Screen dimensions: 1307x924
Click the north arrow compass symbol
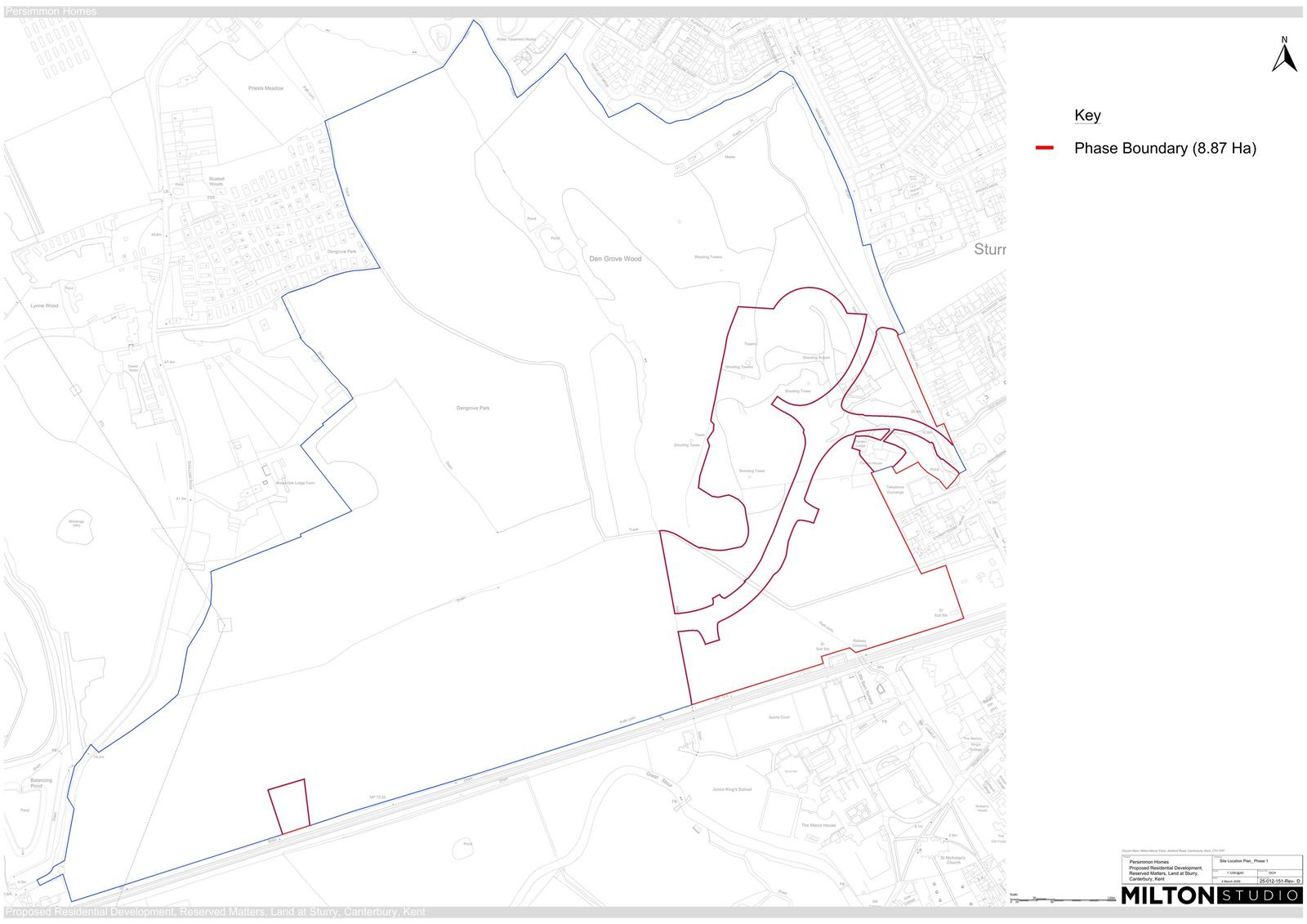[1284, 56]
